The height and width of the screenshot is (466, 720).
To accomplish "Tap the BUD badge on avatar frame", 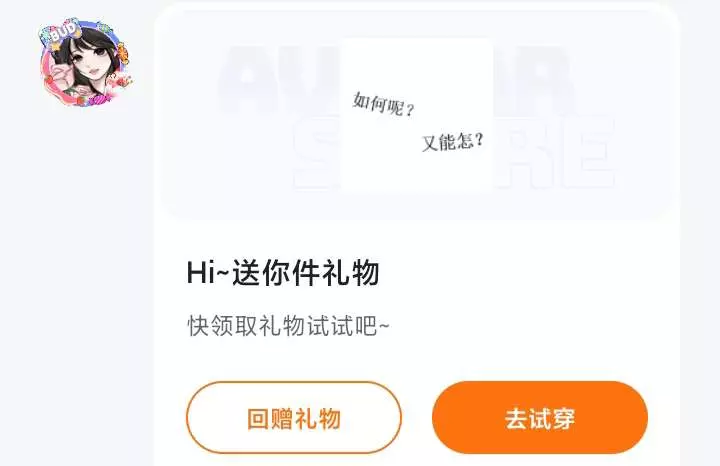I will [63, 32].
